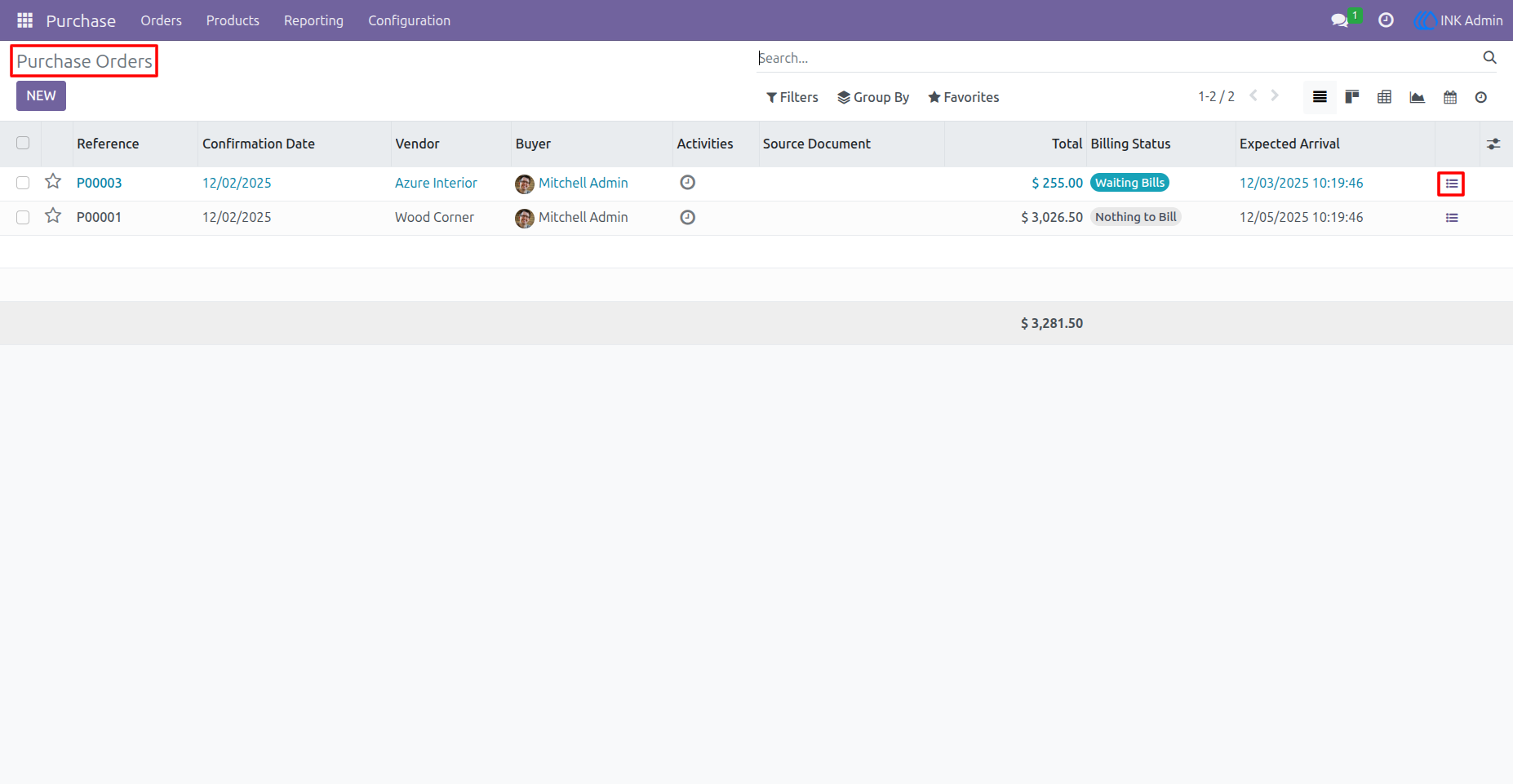Click the Waiting Bills status badge

coord(1129,183)
